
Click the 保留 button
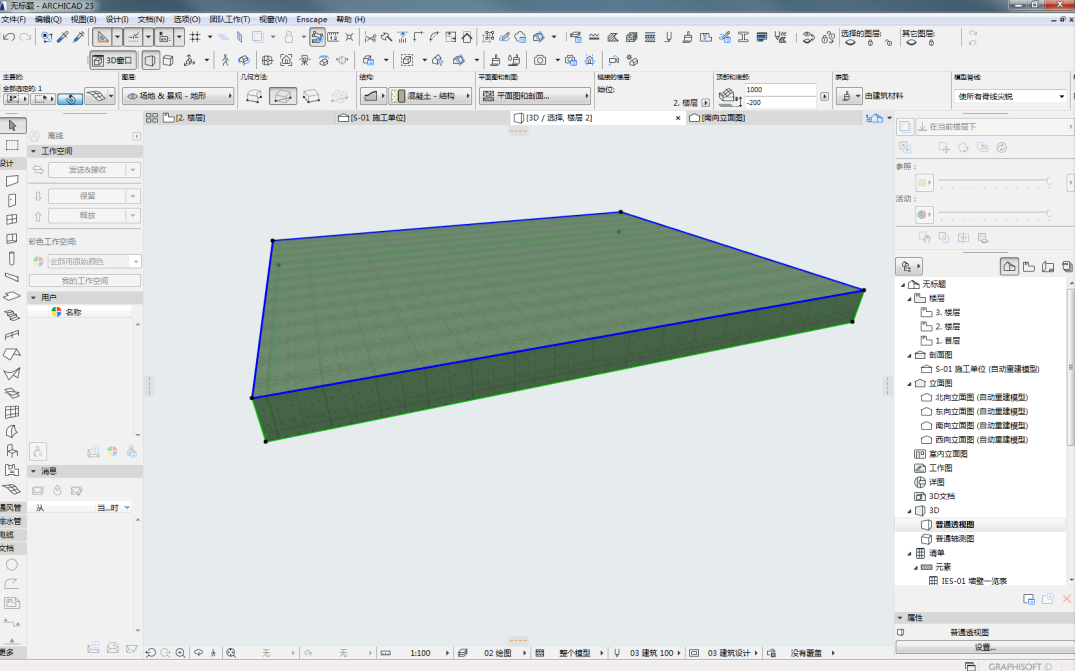[87, 196]
